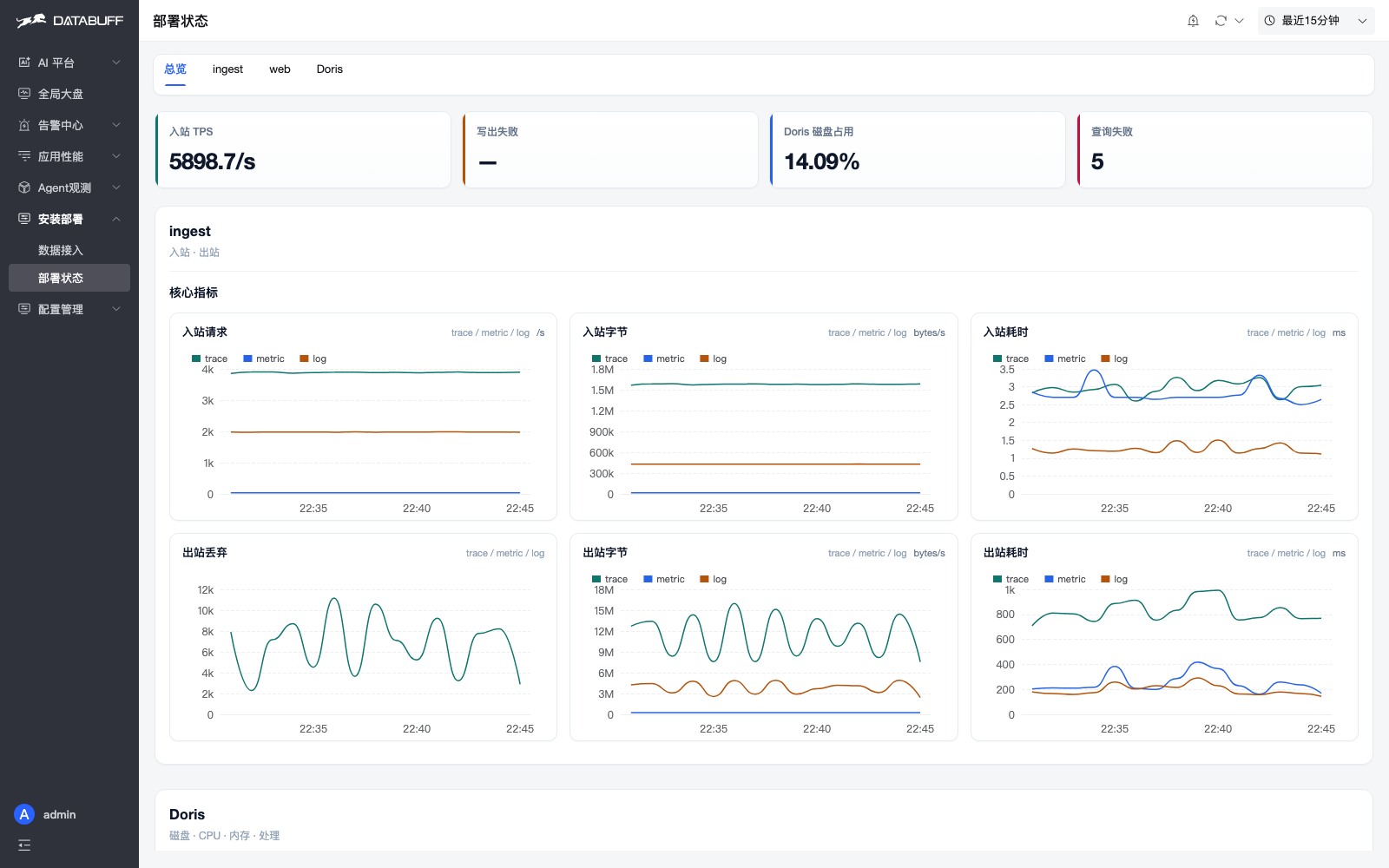The height and width of the screenshot is (868, 1389).
Task: Collapse the 安装部署 menu chevron
Action: (116, 219)
